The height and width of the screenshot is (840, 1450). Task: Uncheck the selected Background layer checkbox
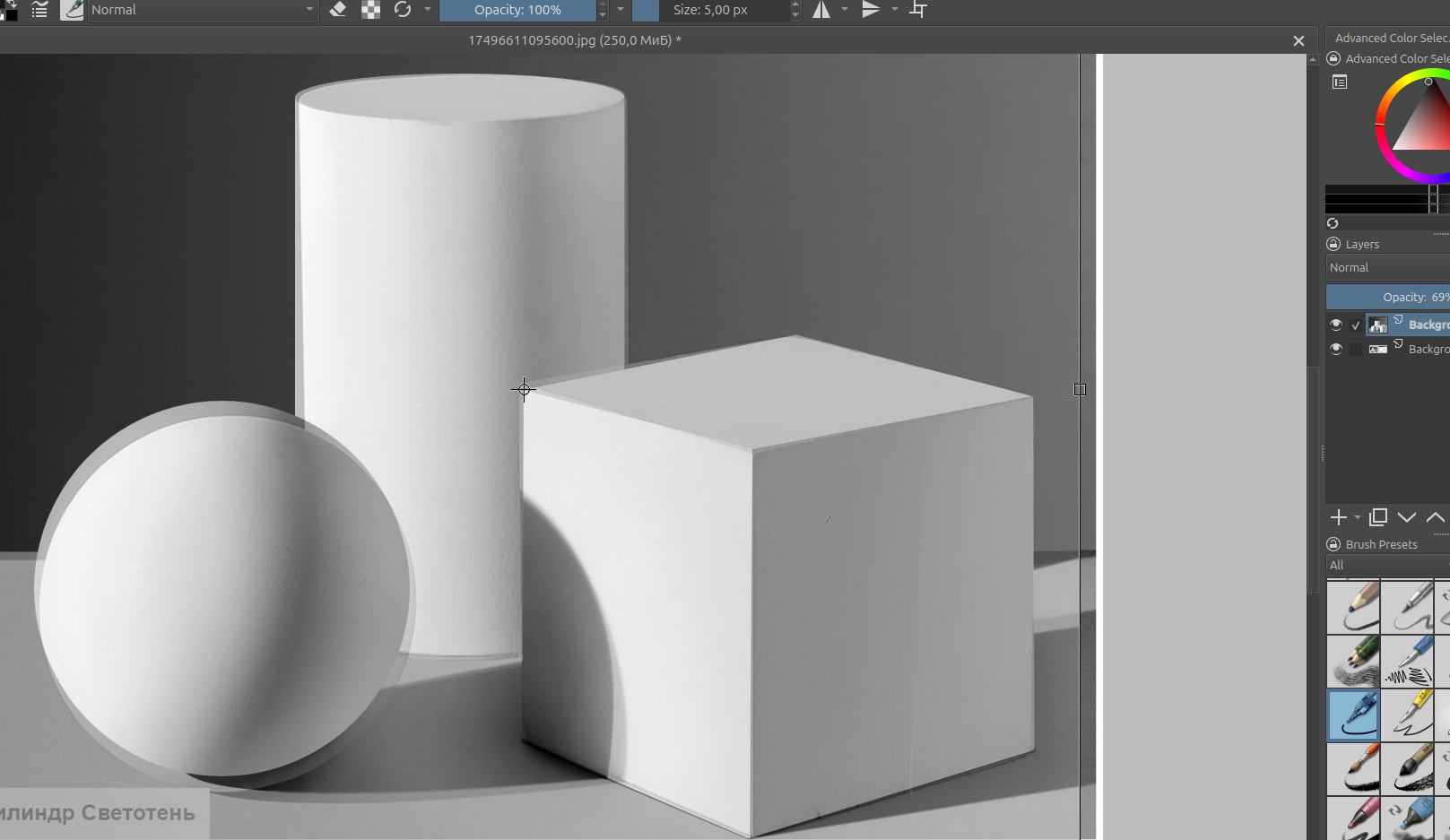(1356, 325)
